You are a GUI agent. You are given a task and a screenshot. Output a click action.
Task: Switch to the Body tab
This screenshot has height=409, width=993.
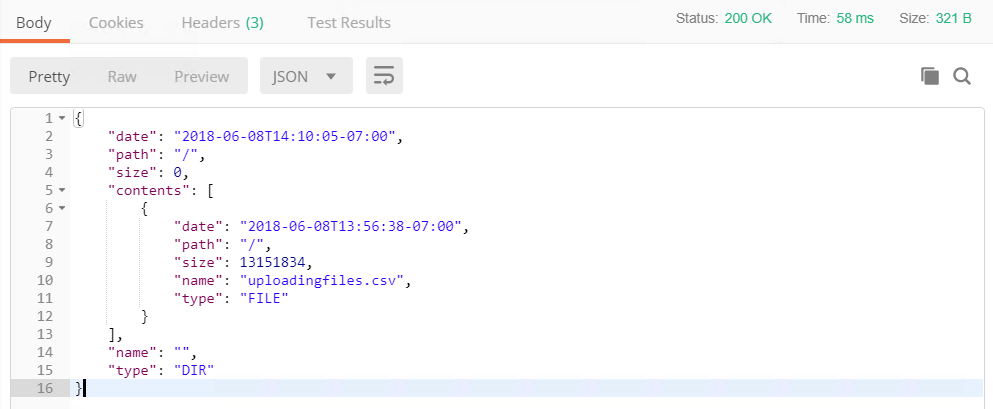34,23
